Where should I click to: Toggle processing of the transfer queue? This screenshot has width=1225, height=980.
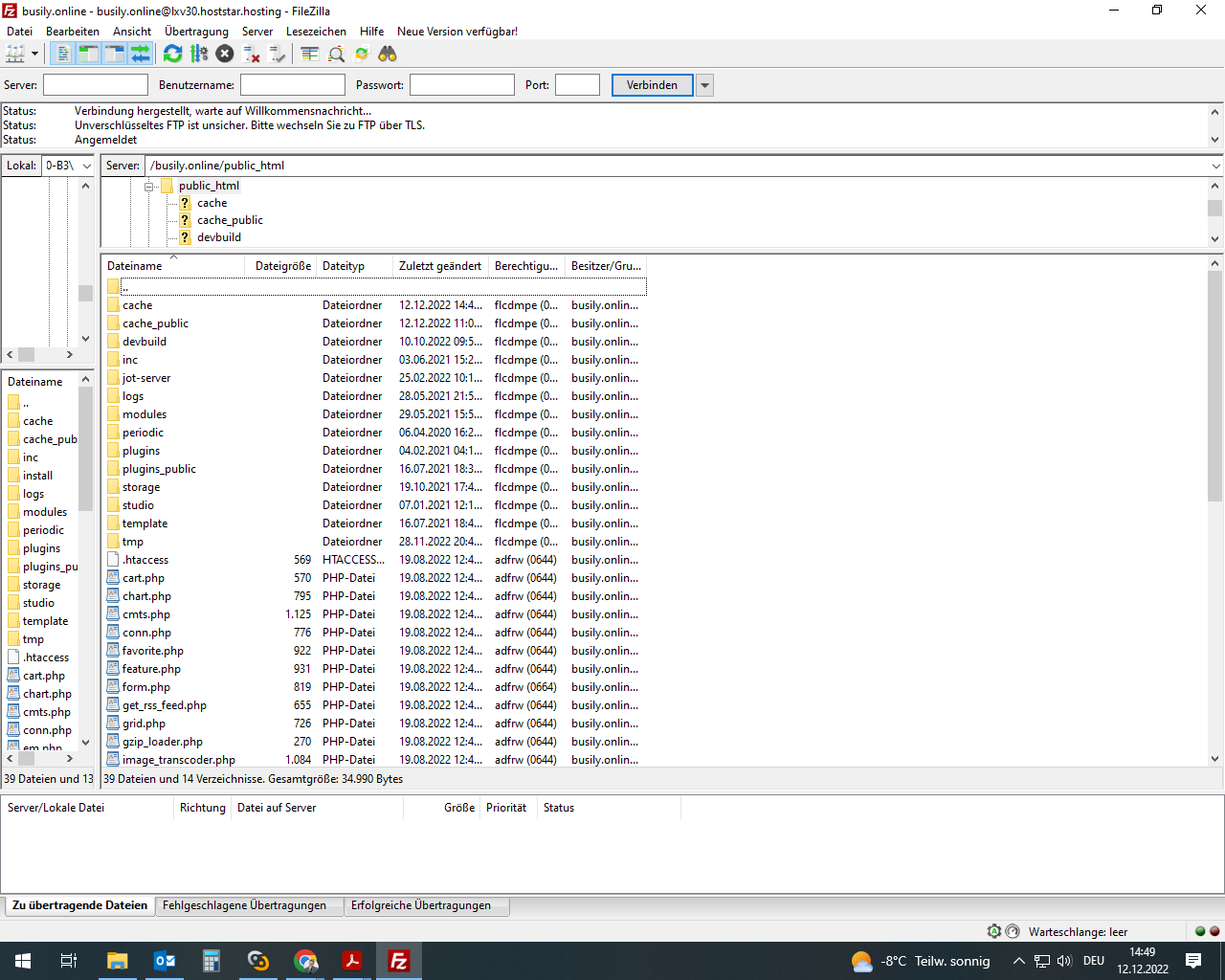pyautogui.click(x=198, y=55)
